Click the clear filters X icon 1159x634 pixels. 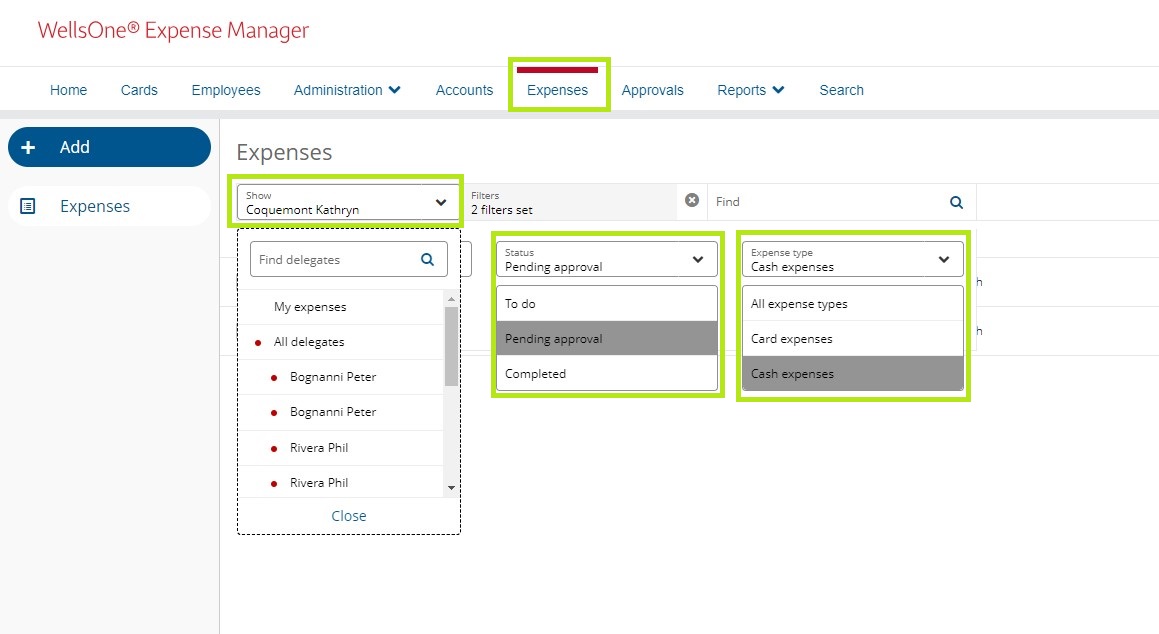[691, 201]
